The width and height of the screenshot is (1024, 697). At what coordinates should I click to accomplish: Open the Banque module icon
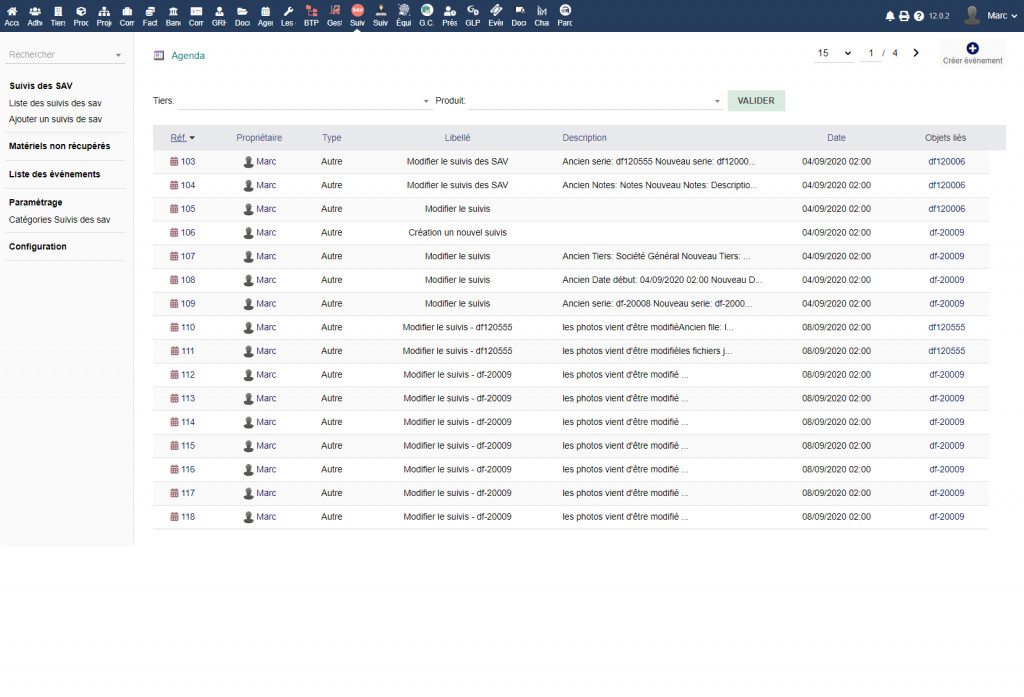[x=173, y=15]
